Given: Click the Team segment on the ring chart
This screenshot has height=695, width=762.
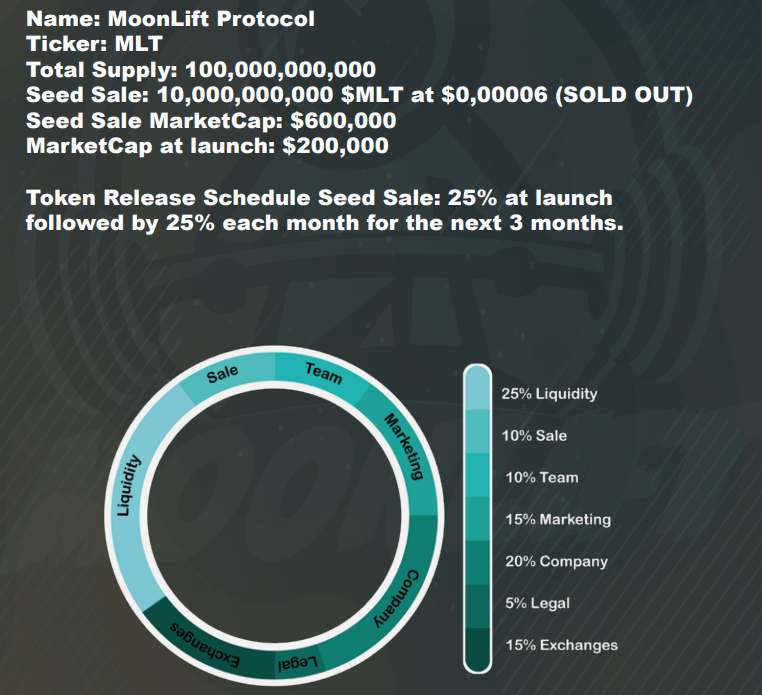Looking at the screenshot, I should (x=322, y=375).
